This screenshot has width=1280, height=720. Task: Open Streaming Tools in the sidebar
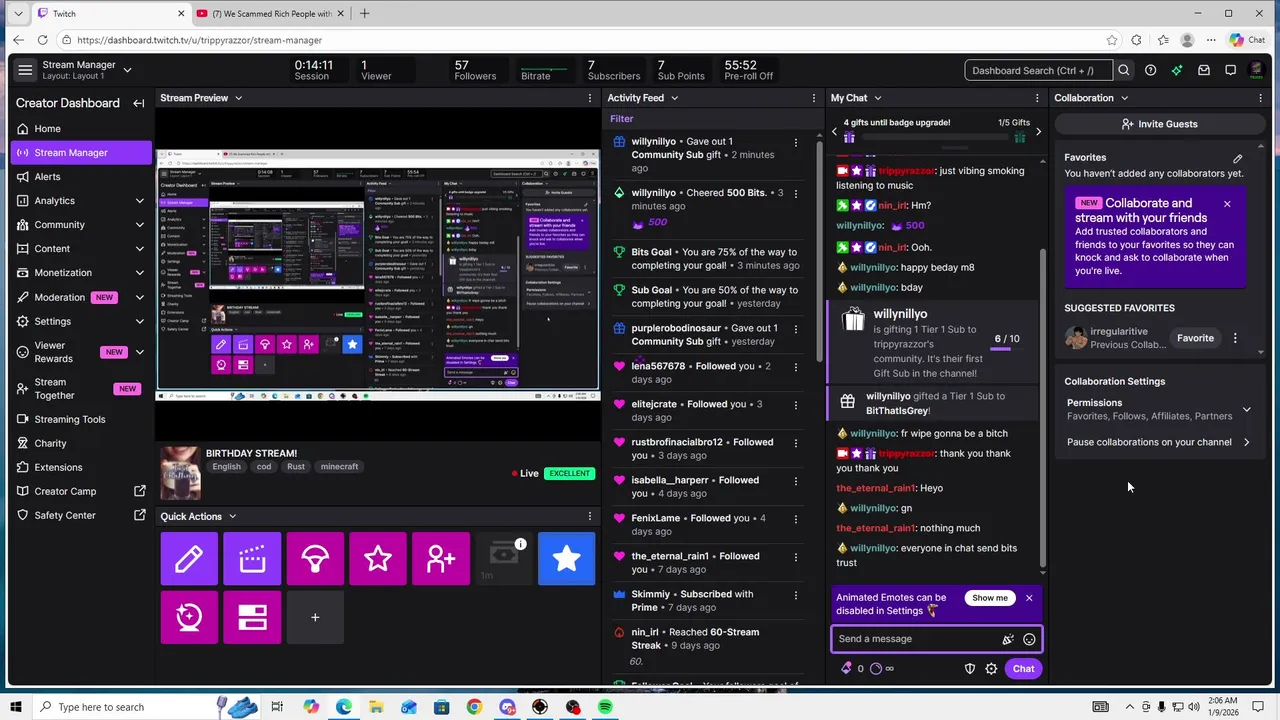pos(81,420)
